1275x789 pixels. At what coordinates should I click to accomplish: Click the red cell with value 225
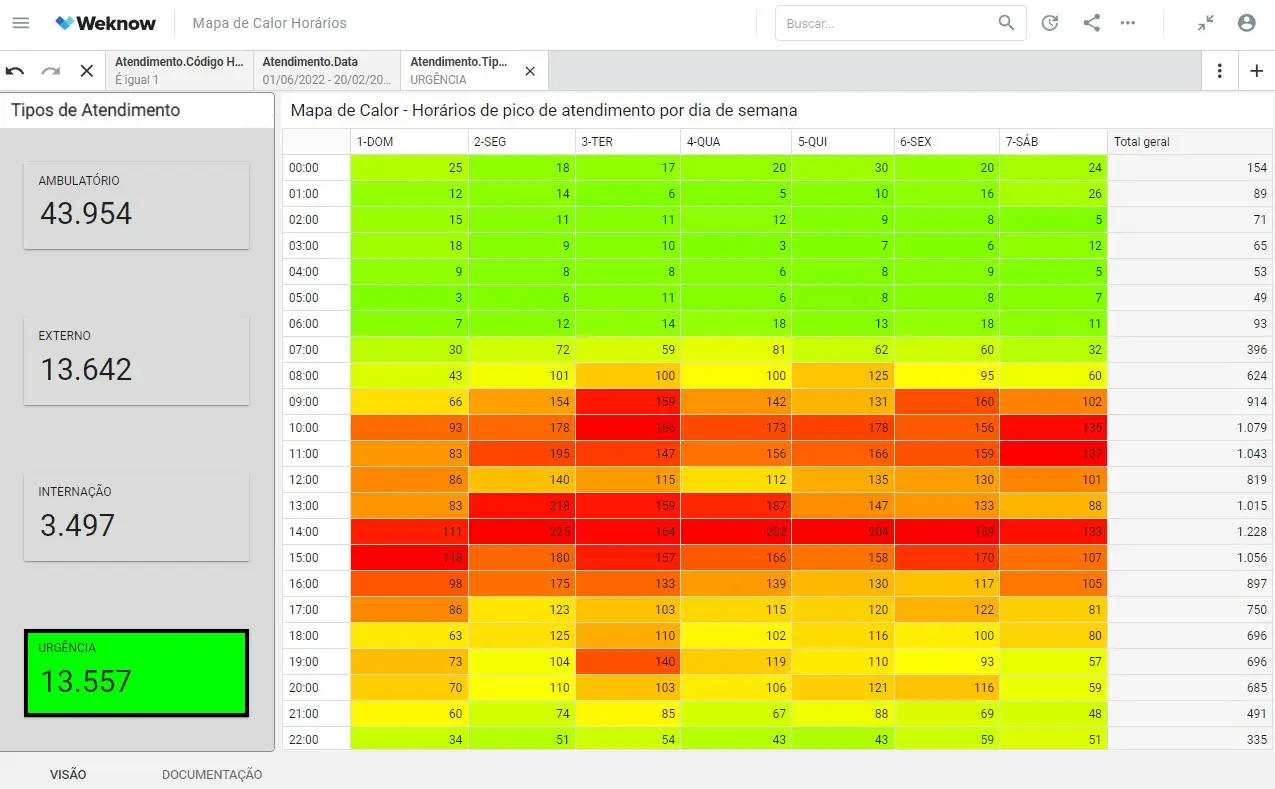[x=522, y=532]
